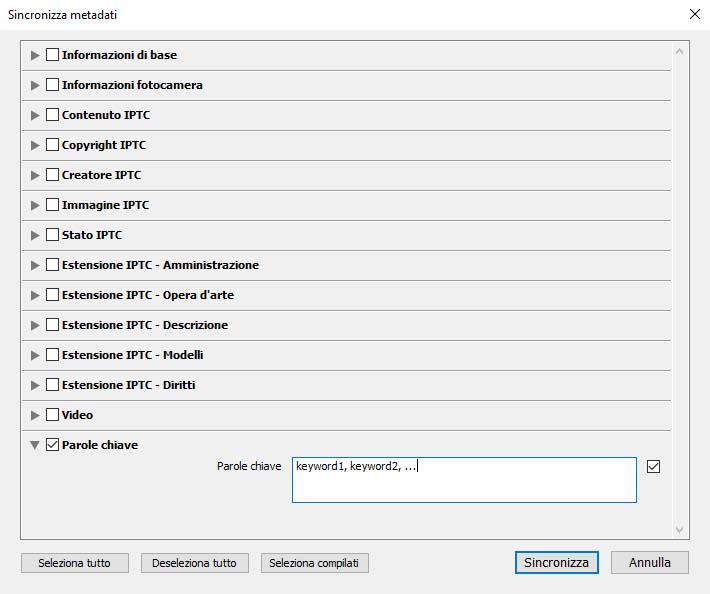Toggle checkbox right of keywords field
Viewport: 710px width, 594px height.
point(654,467)
